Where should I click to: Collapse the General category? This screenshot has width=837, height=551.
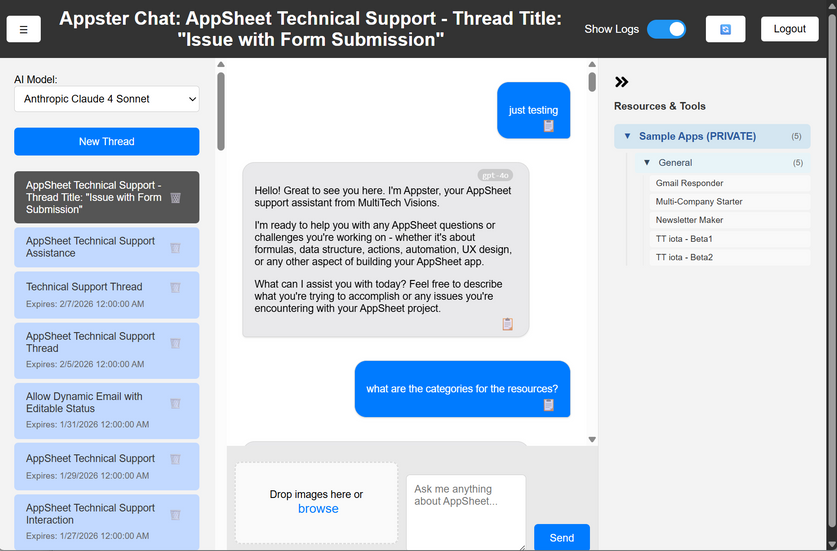(x=722, y=162)
